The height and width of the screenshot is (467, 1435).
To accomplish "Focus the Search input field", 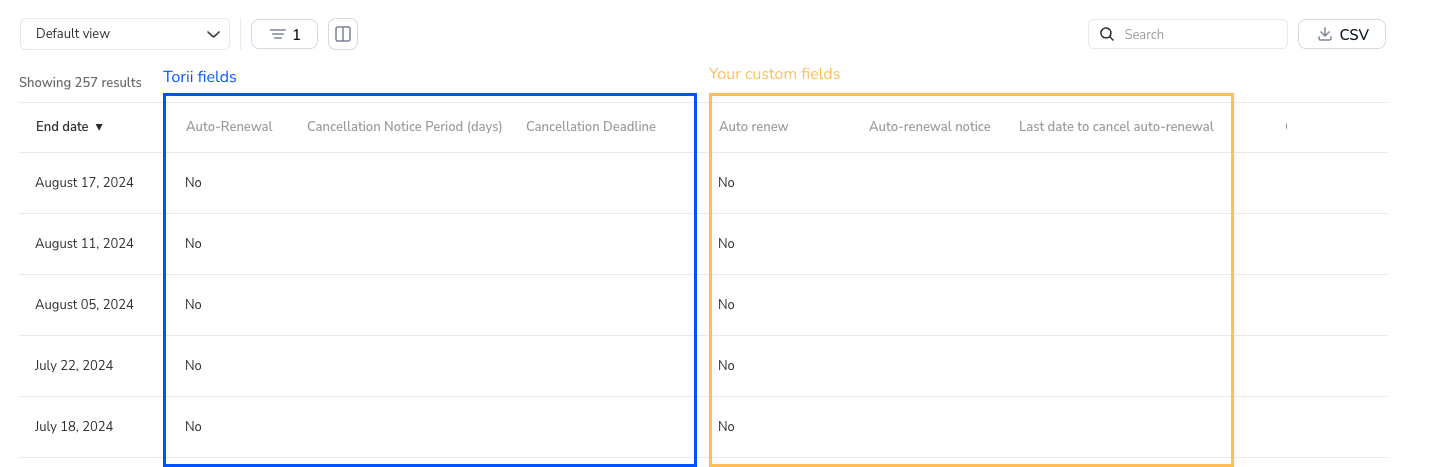I will pos(1187,34).
